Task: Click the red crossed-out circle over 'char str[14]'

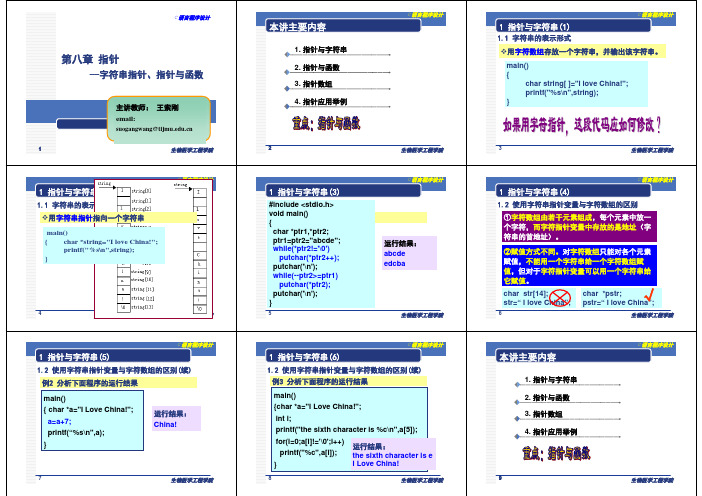Action: [560, 298]
